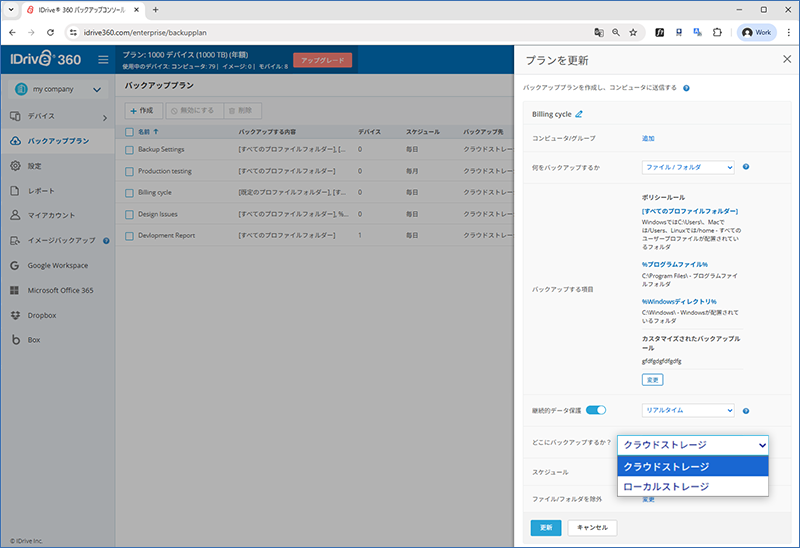Open レポート in the sidebar menu
This screenshot has height=548, width=800.
point(41,190)
